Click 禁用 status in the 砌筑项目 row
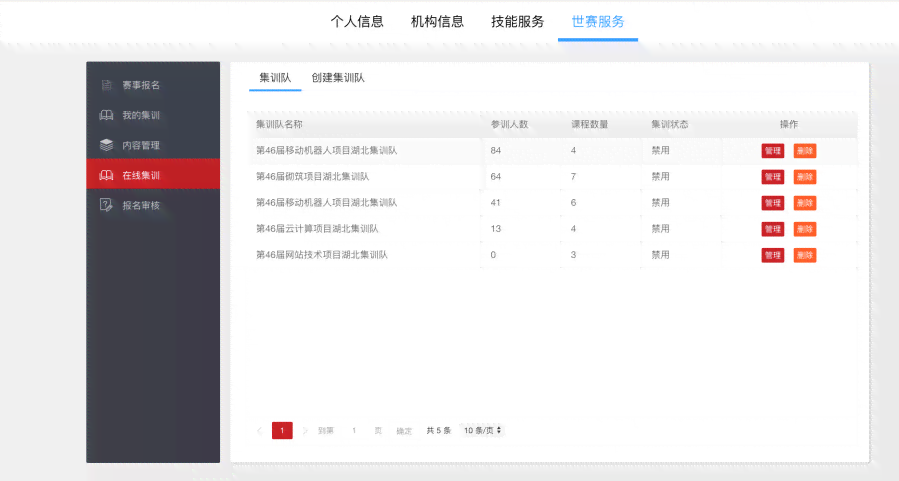This screenshot has height=481, width=899. pos(660,177)
